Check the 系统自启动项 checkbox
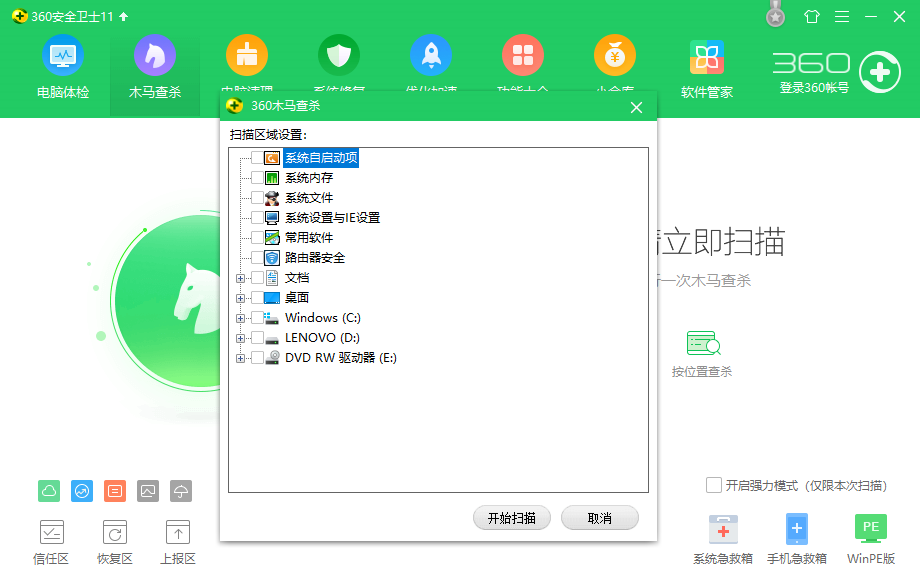This screenshot has height=580, width=920. tap(257, 158)
